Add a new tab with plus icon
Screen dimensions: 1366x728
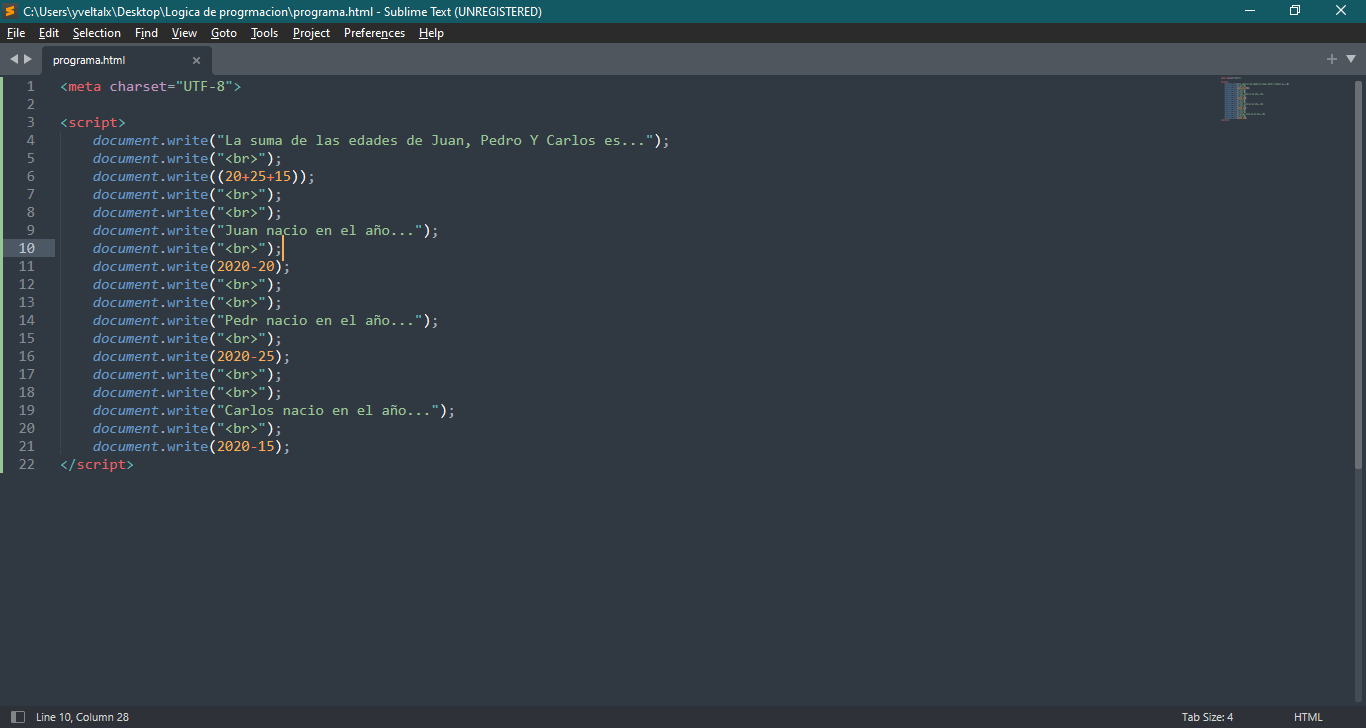pyautogui.click(x=1332, y=59)
